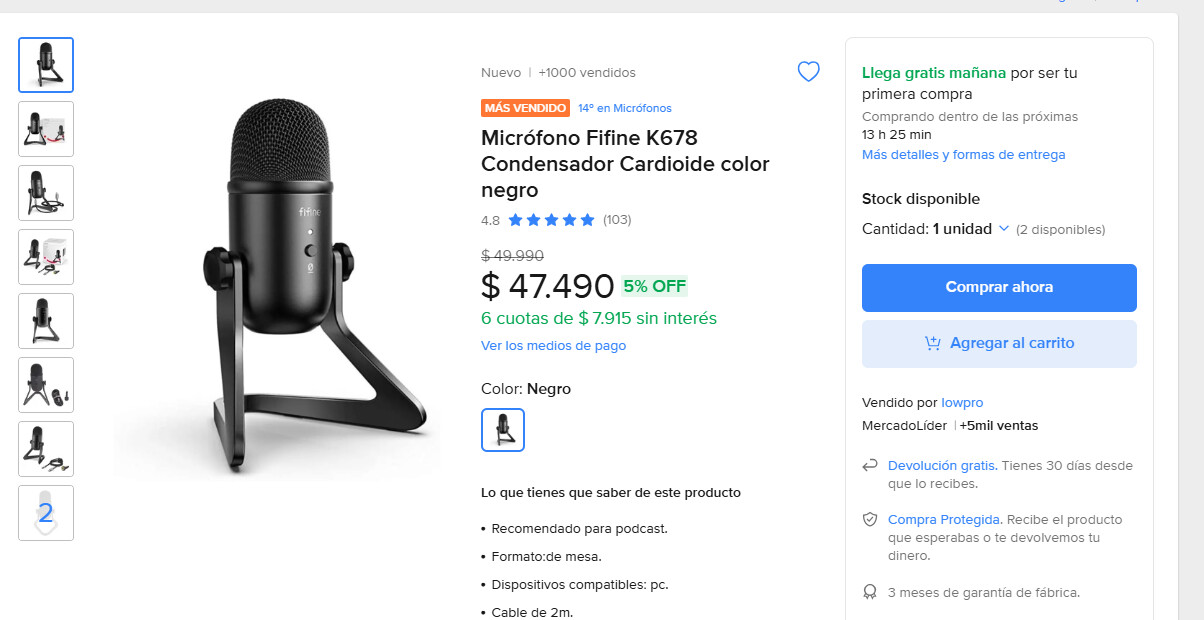Open Más detalles y formas de entrega

pyautogui.click(x=963, y=155)
